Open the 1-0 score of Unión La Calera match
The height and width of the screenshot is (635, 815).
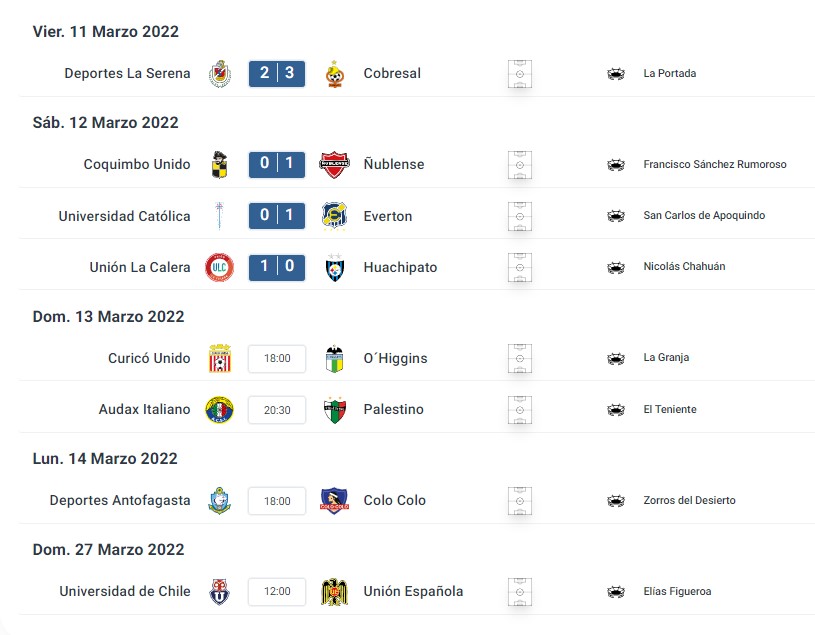[277, 267]
